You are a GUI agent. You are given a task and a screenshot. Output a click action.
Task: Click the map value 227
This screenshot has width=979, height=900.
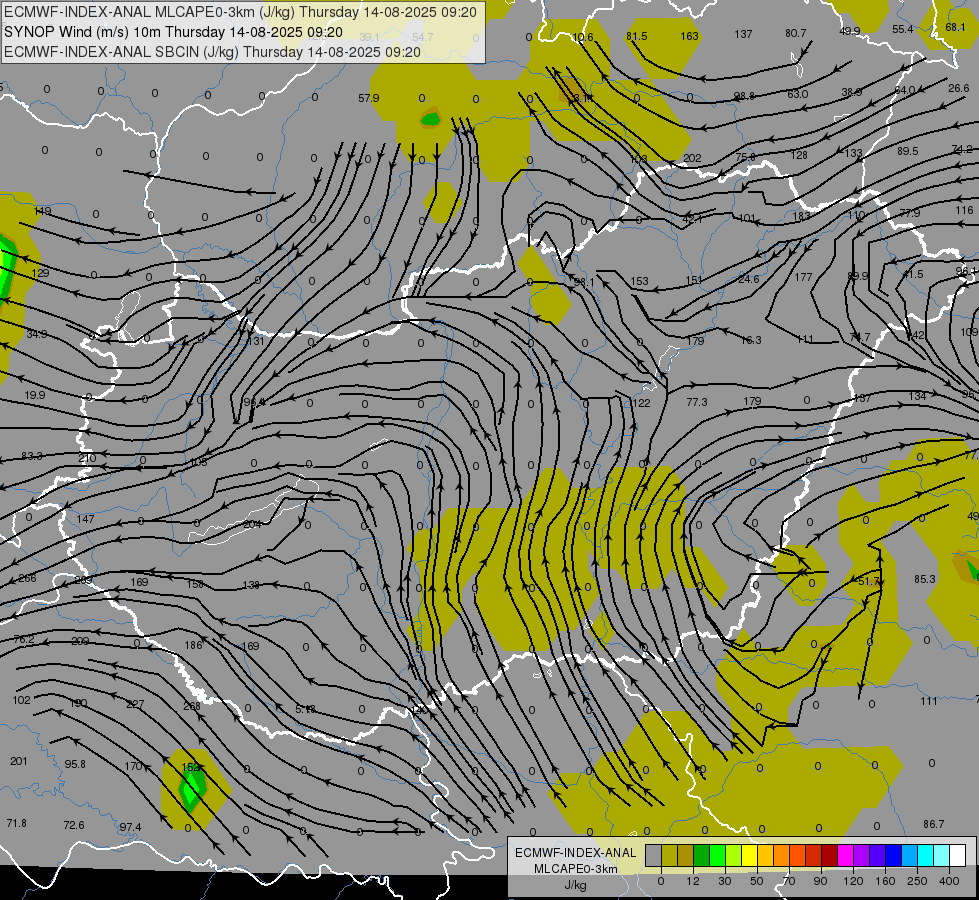click(135, 704)
